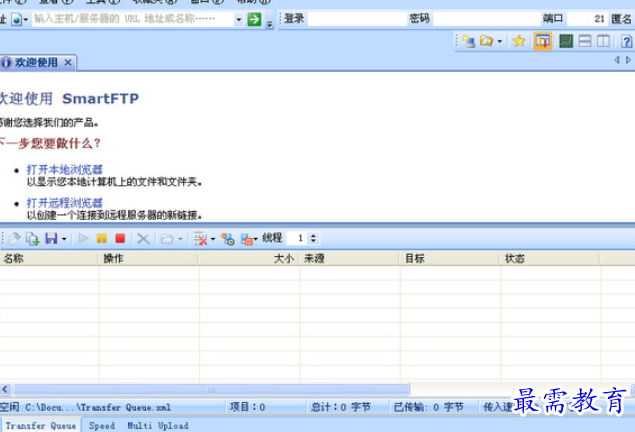This screenshot has height=432, width=635.
Task: Click the open queue file icon
Action: (14, 239)
